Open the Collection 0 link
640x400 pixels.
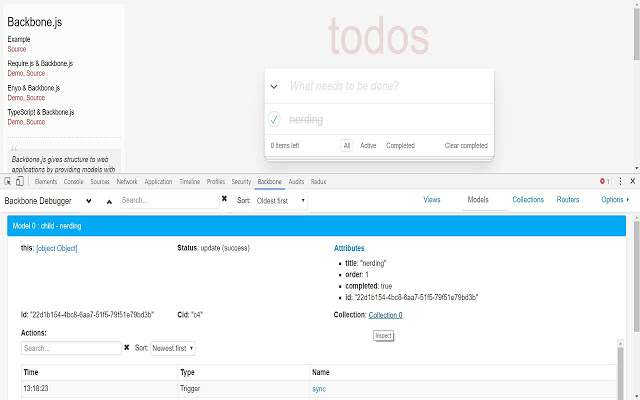coord(385,315)
